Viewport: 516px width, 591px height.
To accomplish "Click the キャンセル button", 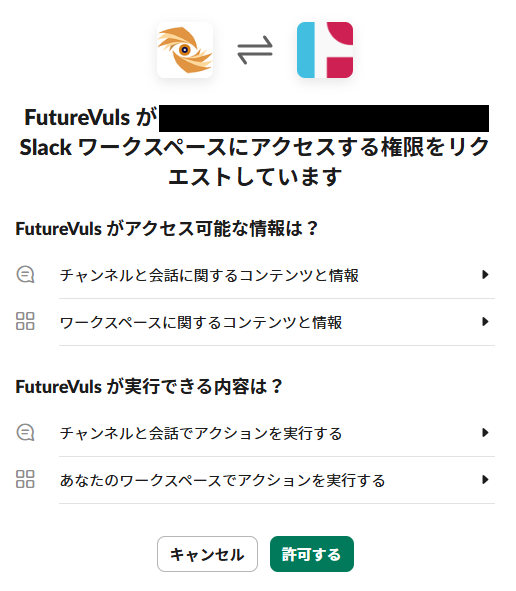I will pos(207,554).
